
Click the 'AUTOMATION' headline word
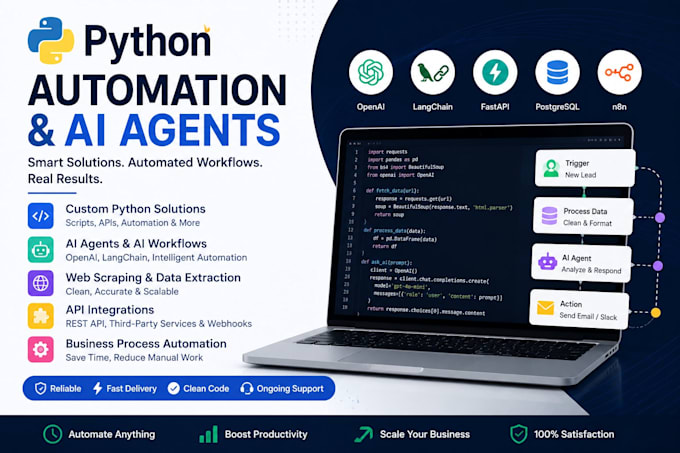[x=157, y=90]
